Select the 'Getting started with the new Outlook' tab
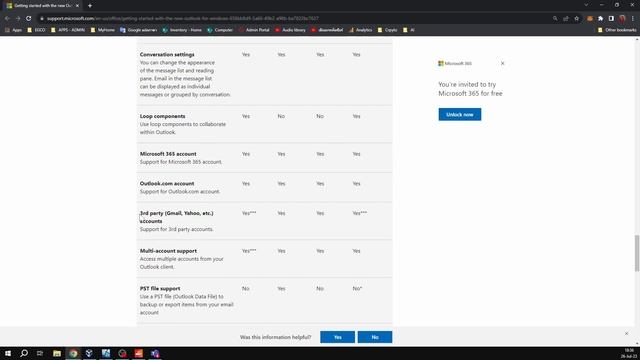Viewport: 640px width, 360px height. pos(42,6)
